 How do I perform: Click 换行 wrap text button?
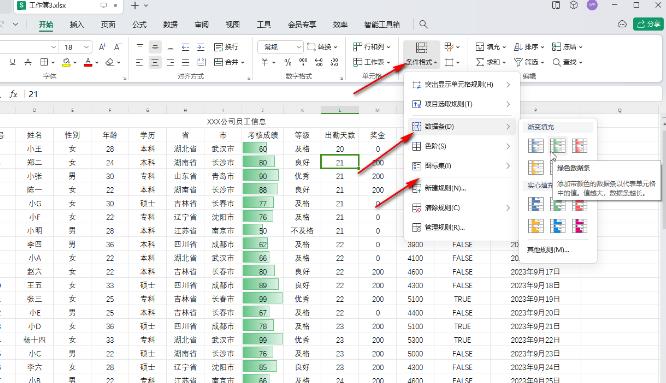coord(226,47)
